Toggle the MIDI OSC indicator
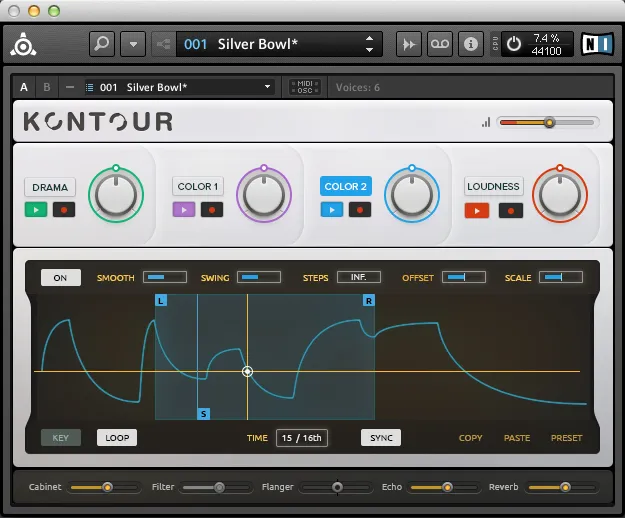 [305, 87]
